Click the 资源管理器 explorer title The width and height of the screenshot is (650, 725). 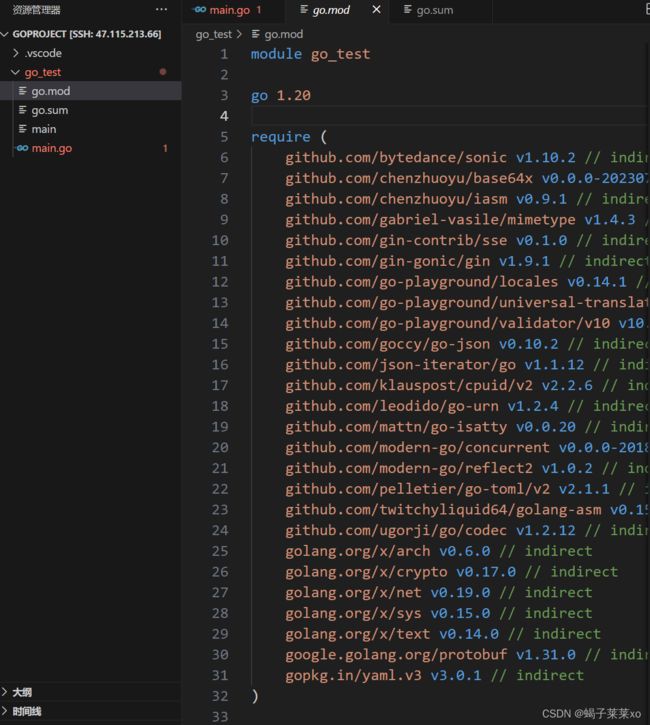(x=36, y=10)
